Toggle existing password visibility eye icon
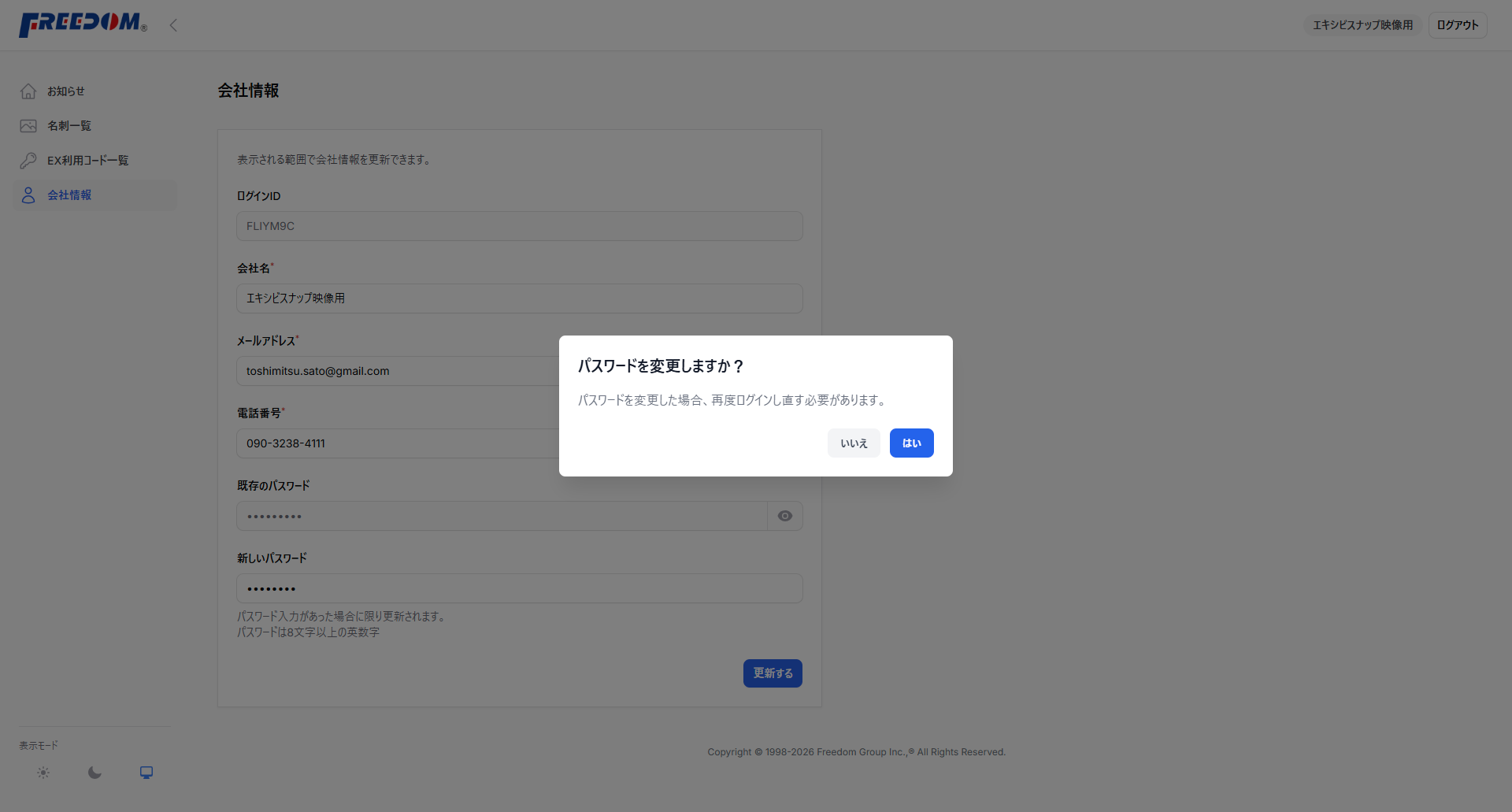 [x=785, y=516]
